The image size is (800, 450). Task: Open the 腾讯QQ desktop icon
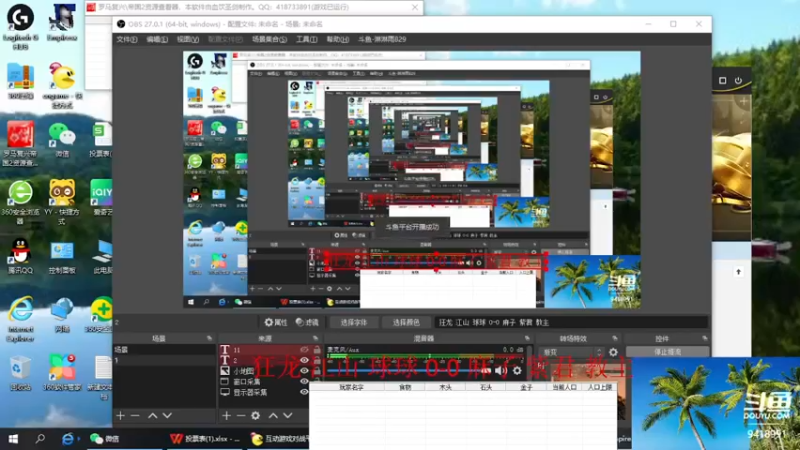coord(20,256)
